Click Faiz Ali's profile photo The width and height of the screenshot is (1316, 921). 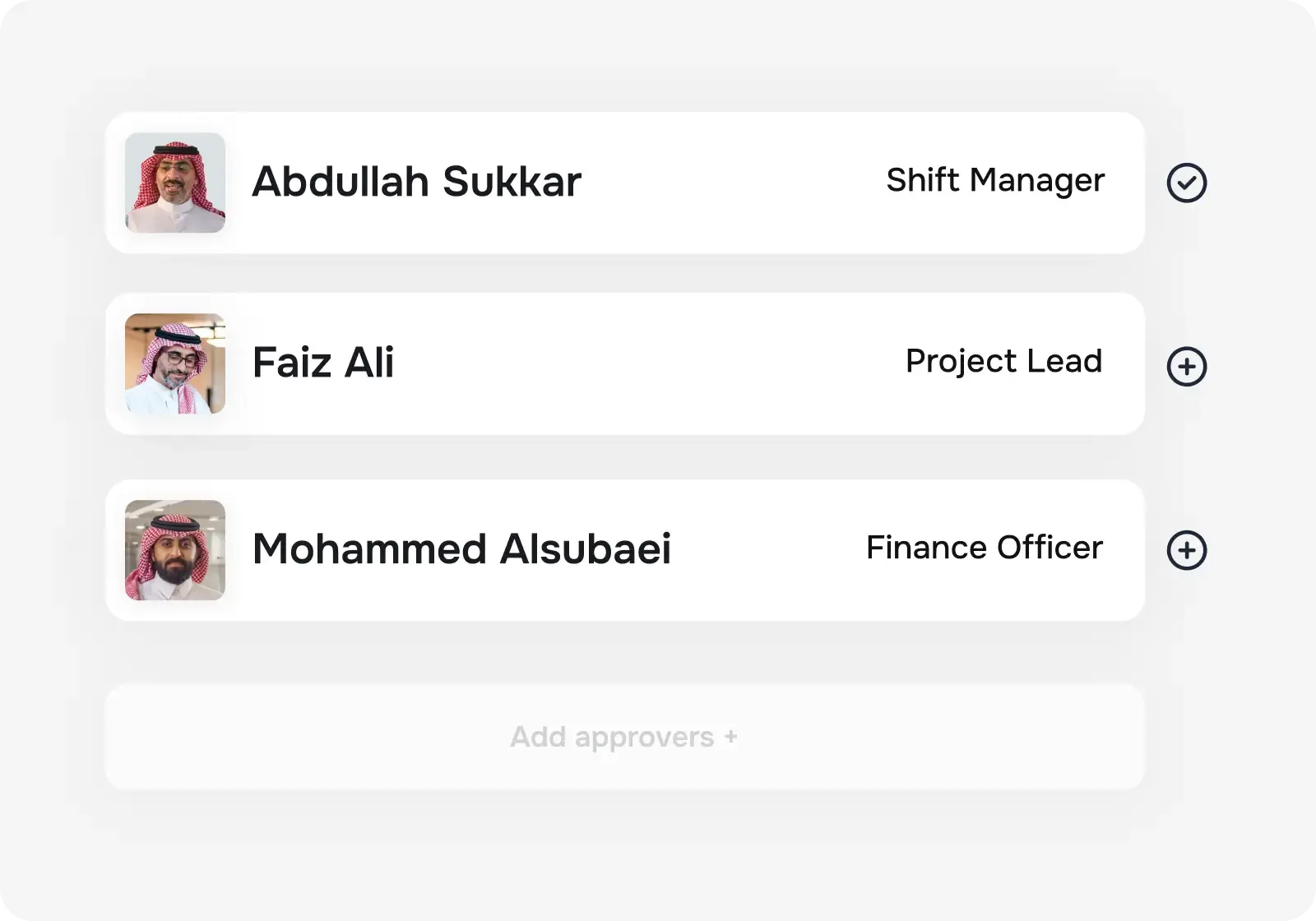coord(174,364)
